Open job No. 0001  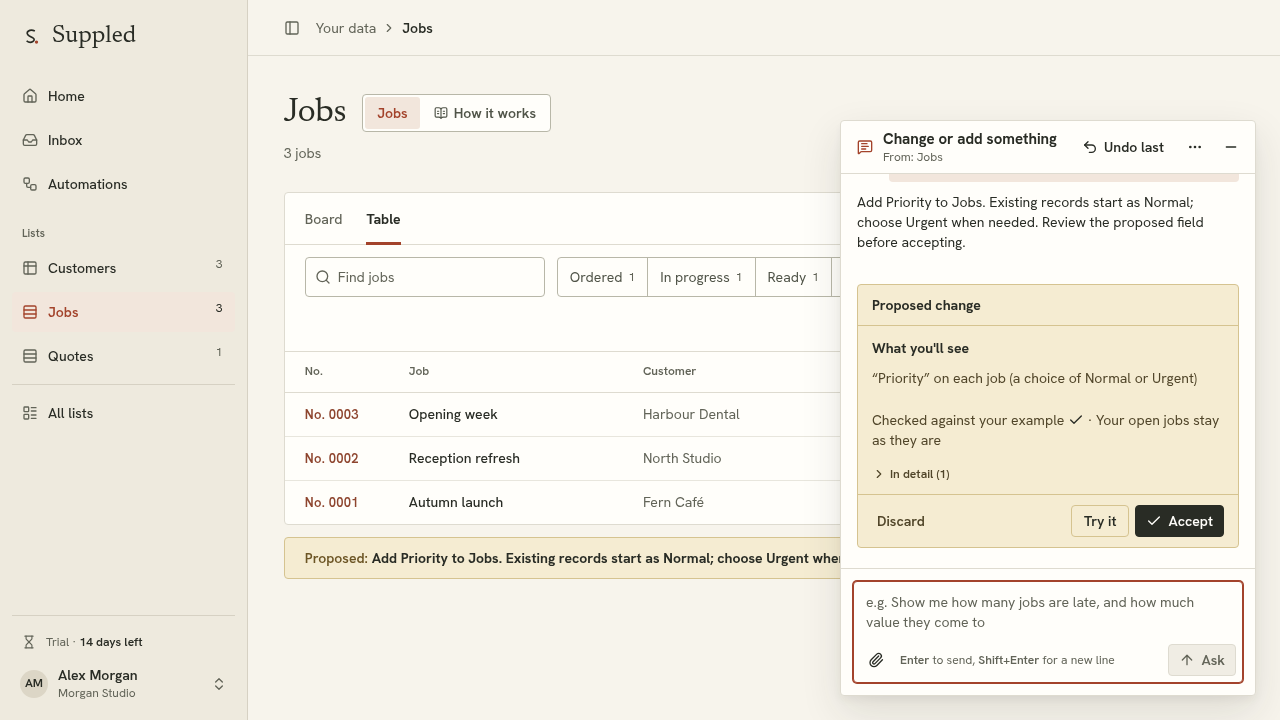point(332,502)
